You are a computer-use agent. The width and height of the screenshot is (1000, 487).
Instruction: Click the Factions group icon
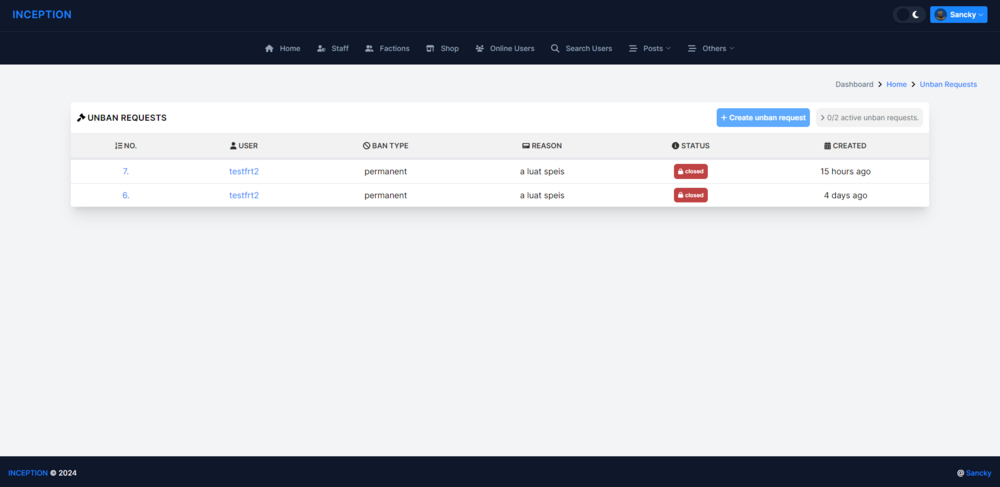(369, 48)
